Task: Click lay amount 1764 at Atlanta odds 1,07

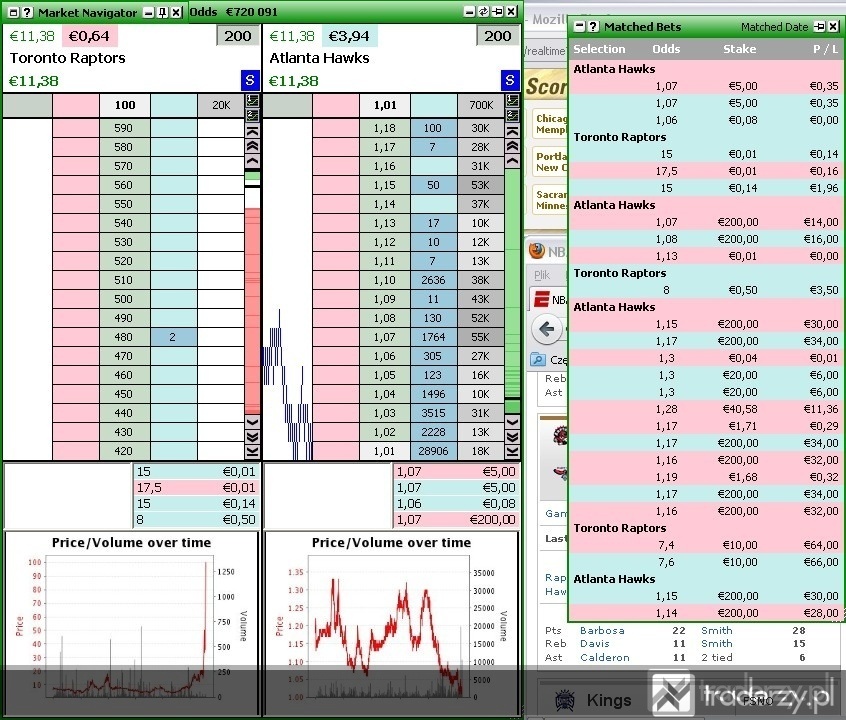Action: tap(433, 337)
